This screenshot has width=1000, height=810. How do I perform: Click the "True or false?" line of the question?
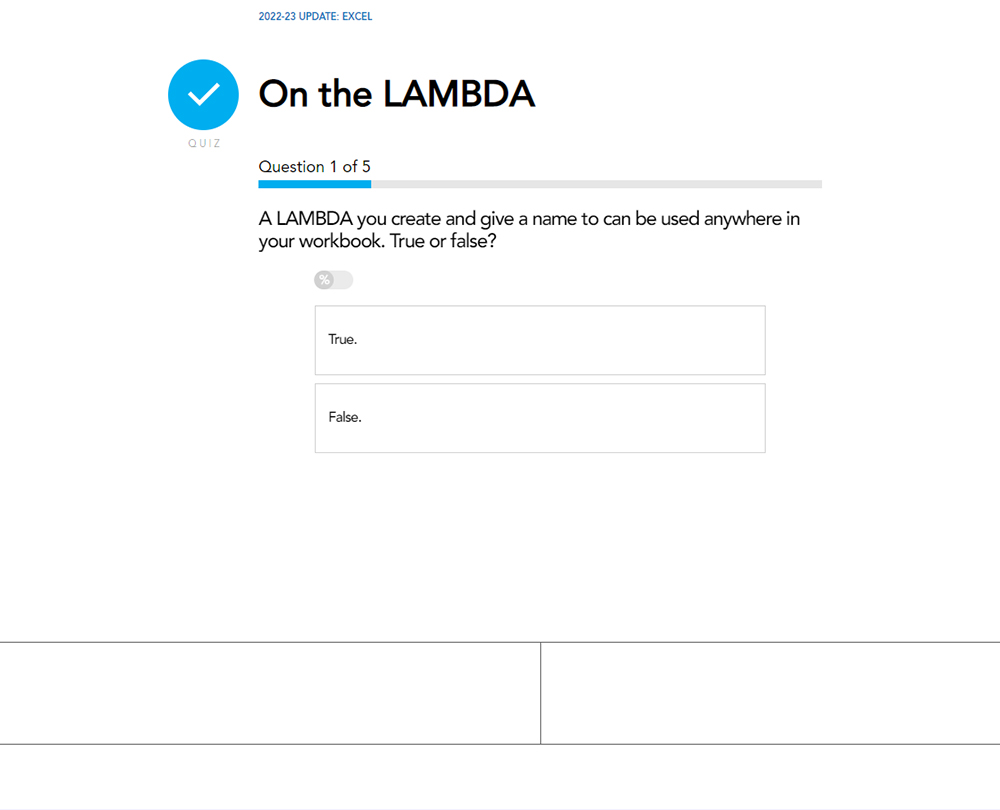tap(443, 241)
